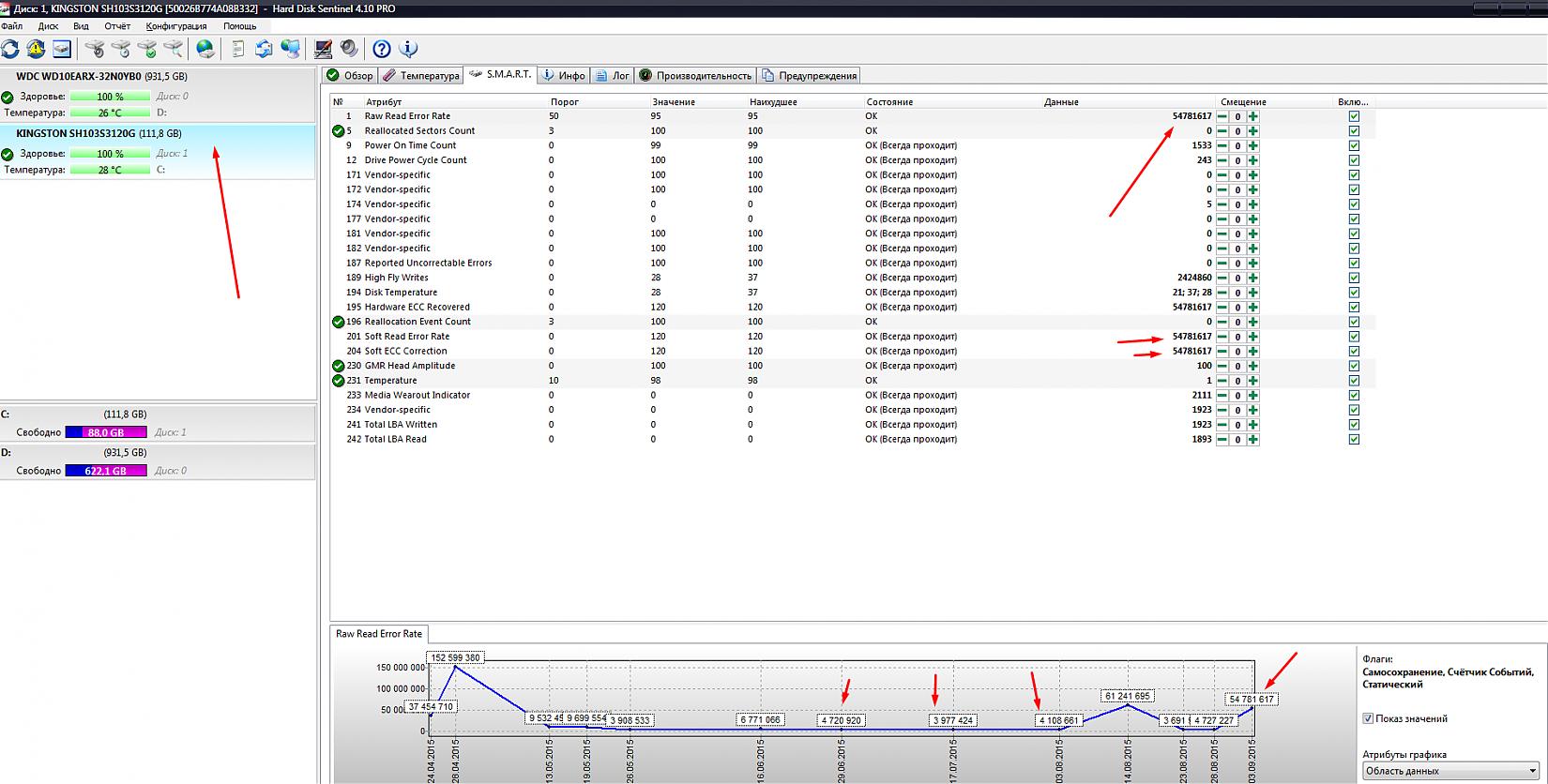Click the info bubble toolbar icon
Viewport: 1548px width, 784px height.
coord(408,49)
